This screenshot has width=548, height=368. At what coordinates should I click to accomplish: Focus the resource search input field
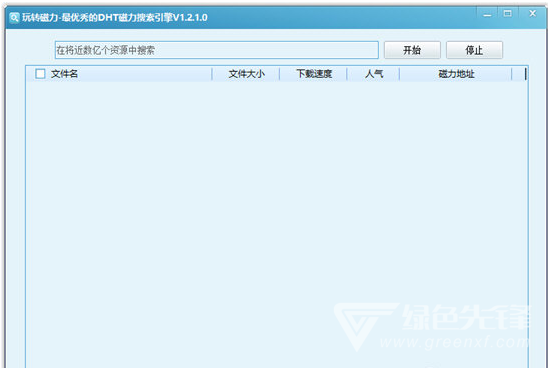pos(216,50)
